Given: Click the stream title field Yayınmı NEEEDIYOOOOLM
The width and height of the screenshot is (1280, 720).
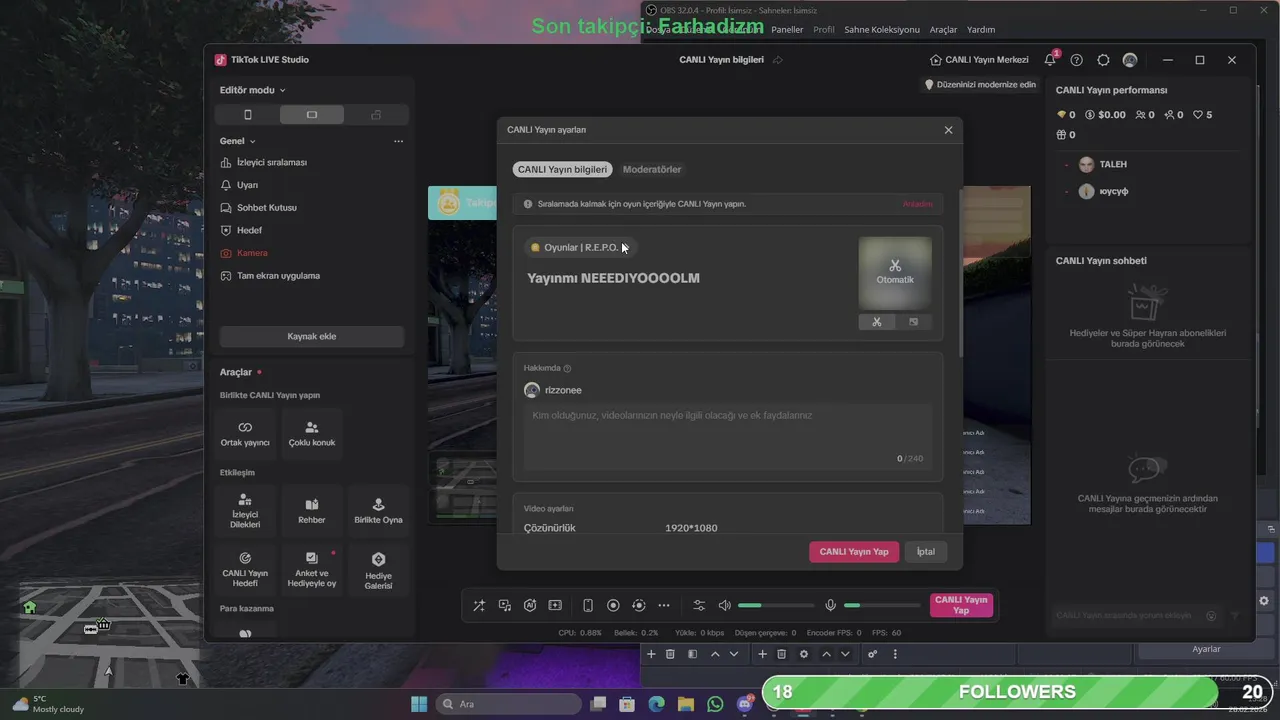Looking at the screenshot, I should 614,278.
